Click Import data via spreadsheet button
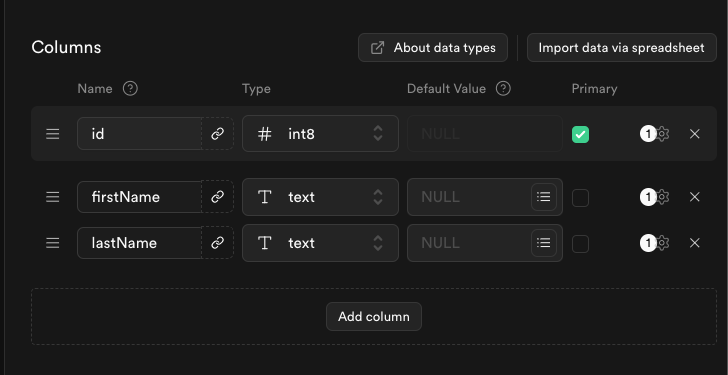The image size is (728, 375). tap(622, 47)
